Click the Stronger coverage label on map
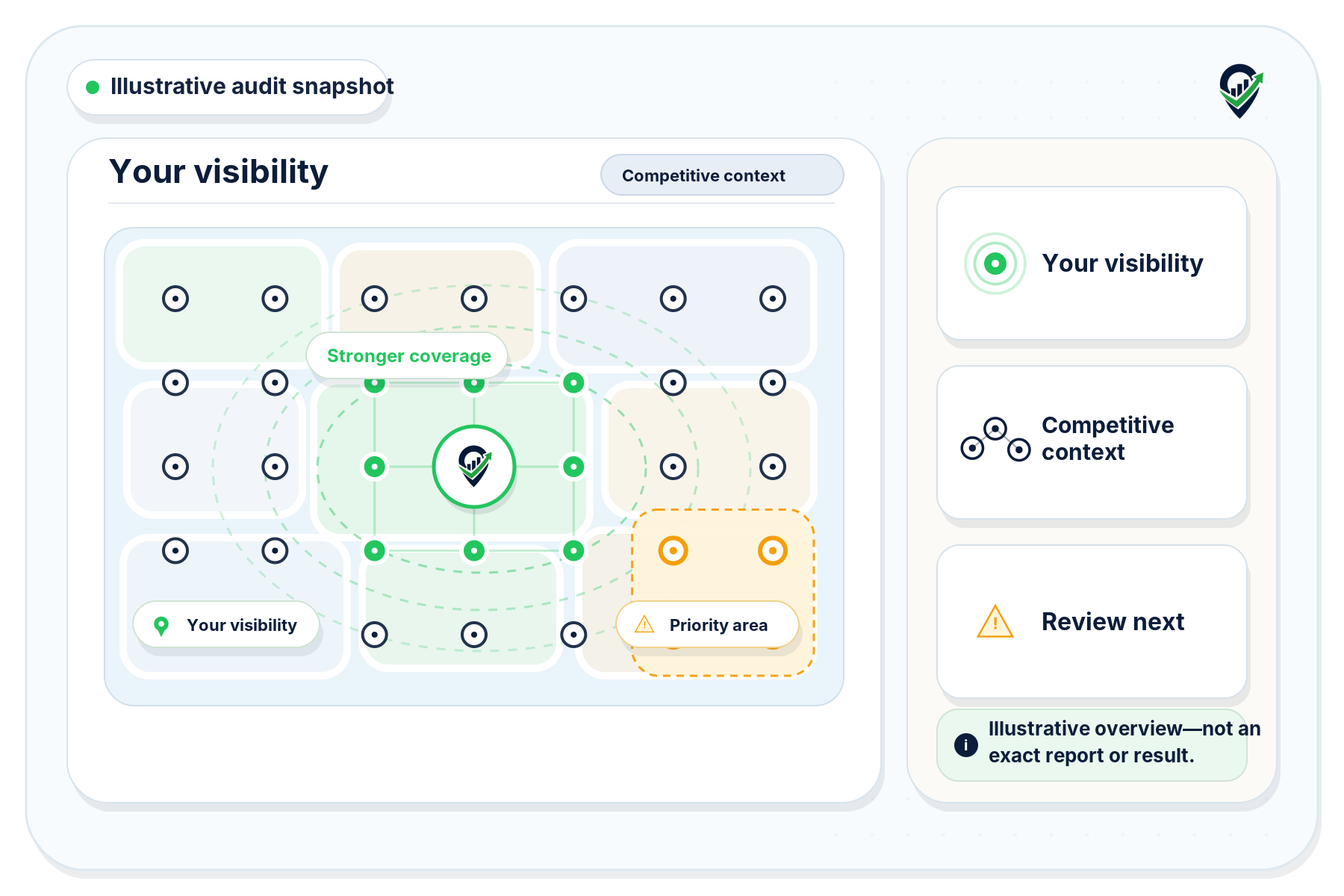The height and width of the screenshot is (896, 1344). pos(408,355)
